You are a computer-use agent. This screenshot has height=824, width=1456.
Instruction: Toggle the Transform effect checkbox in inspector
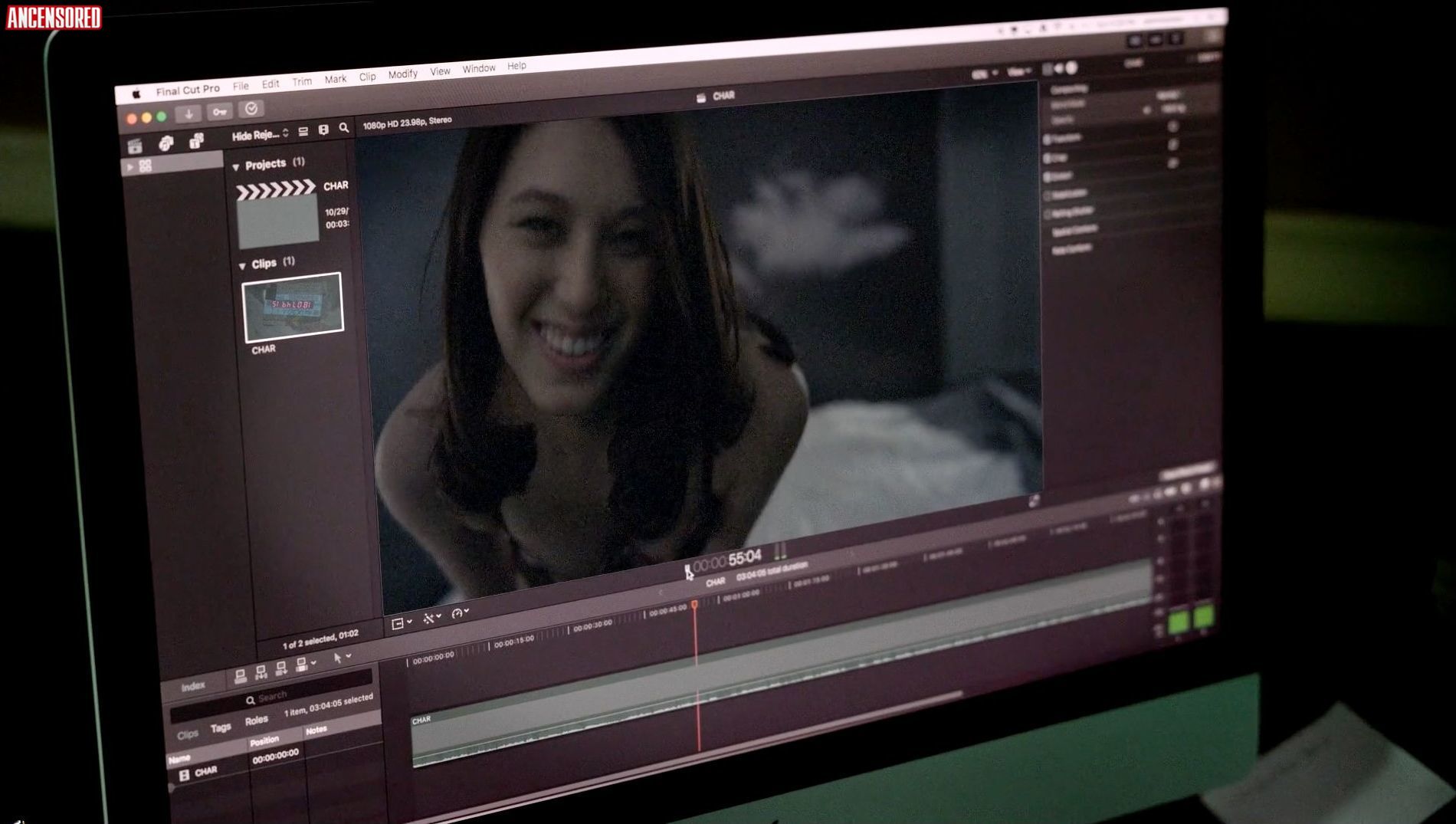click(x=1048, y=140)
